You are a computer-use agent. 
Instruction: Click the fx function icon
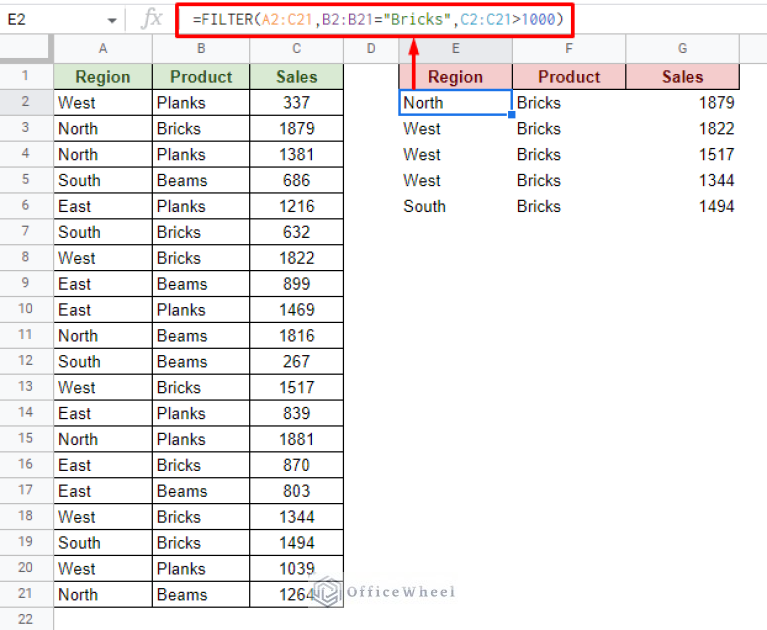[x=152, y=18]
